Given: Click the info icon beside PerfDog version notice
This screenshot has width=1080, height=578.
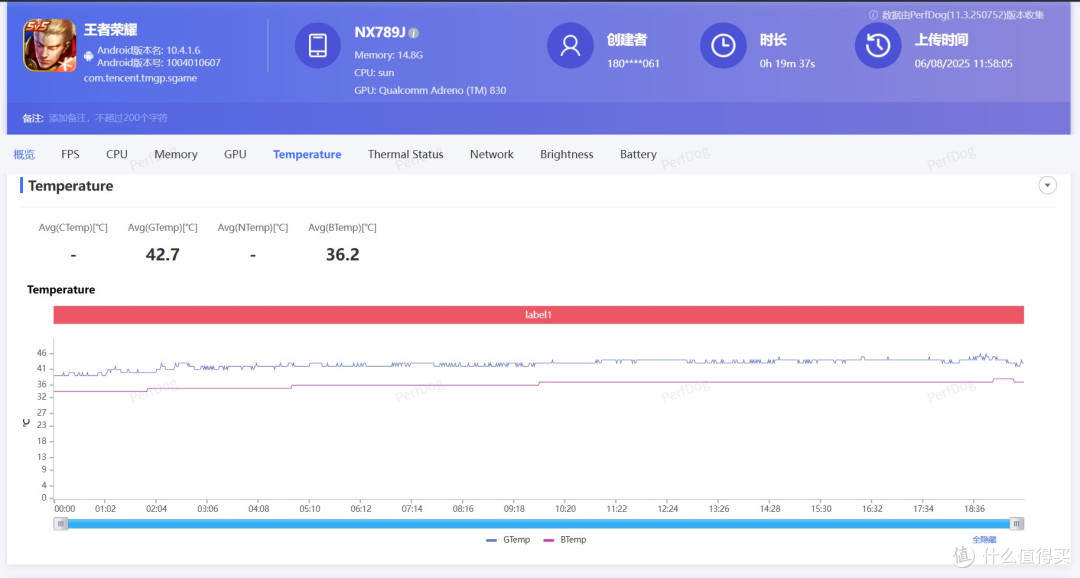Looking at the screenshot, I should click(x=873, y=14).
